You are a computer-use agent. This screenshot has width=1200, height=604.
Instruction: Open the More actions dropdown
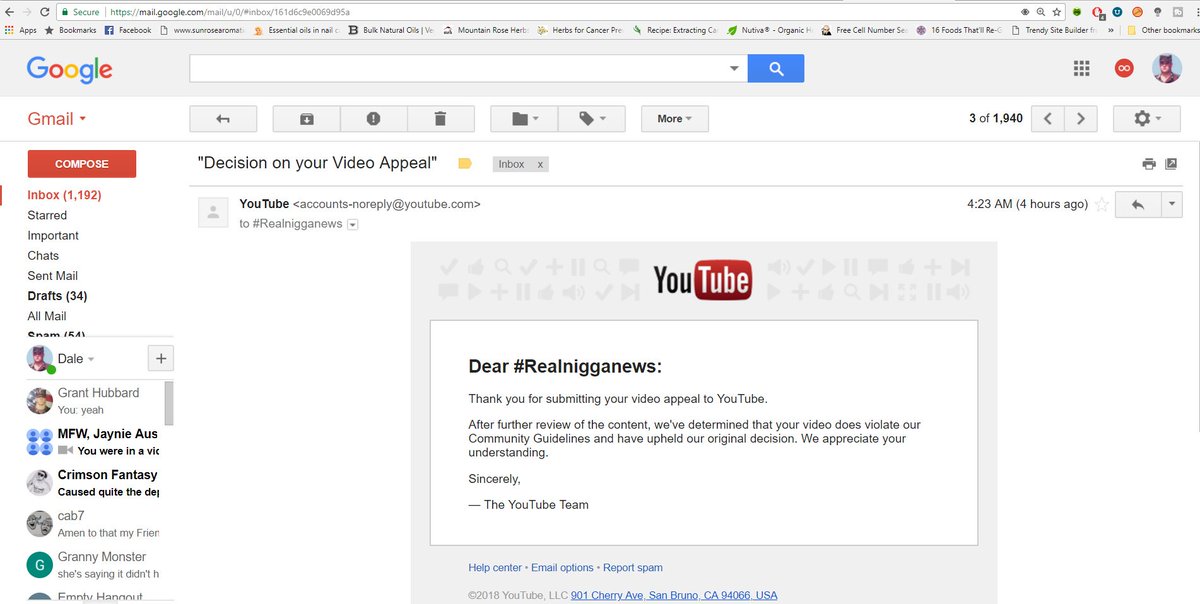pos(674,119)
